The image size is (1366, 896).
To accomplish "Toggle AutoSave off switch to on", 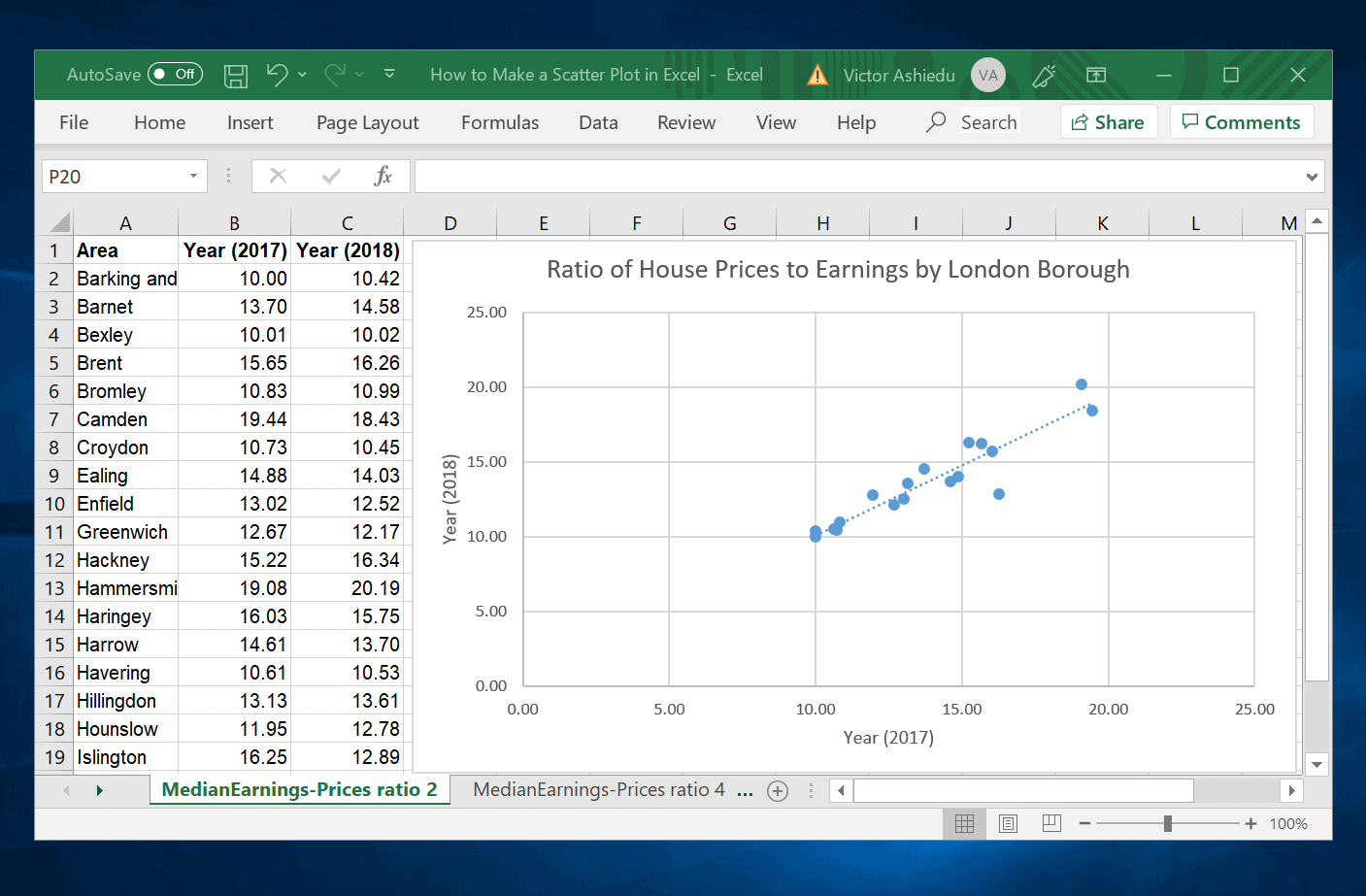I will [x=175, y=74].
